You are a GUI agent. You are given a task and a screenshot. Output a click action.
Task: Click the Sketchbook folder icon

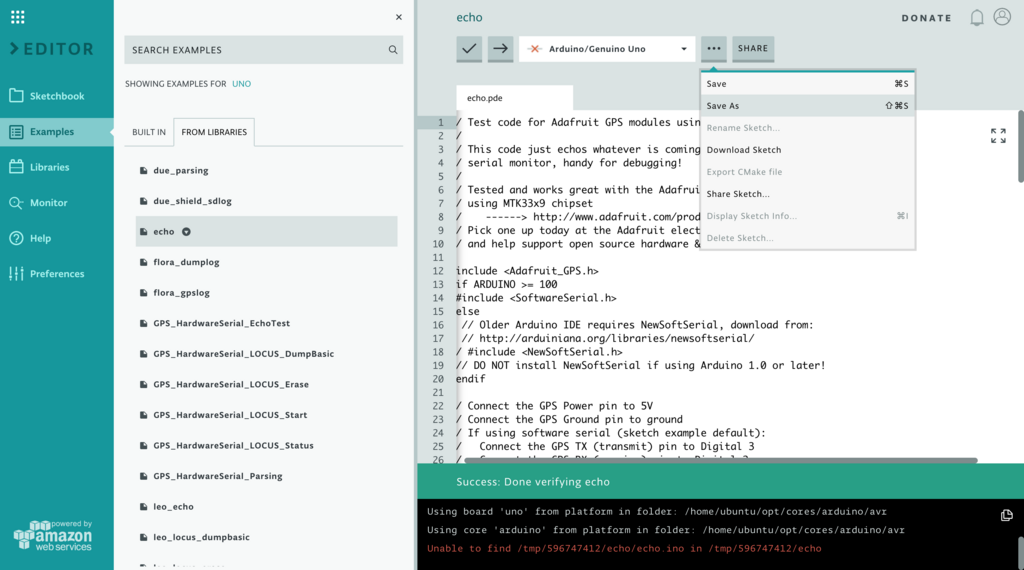point(16,96)
